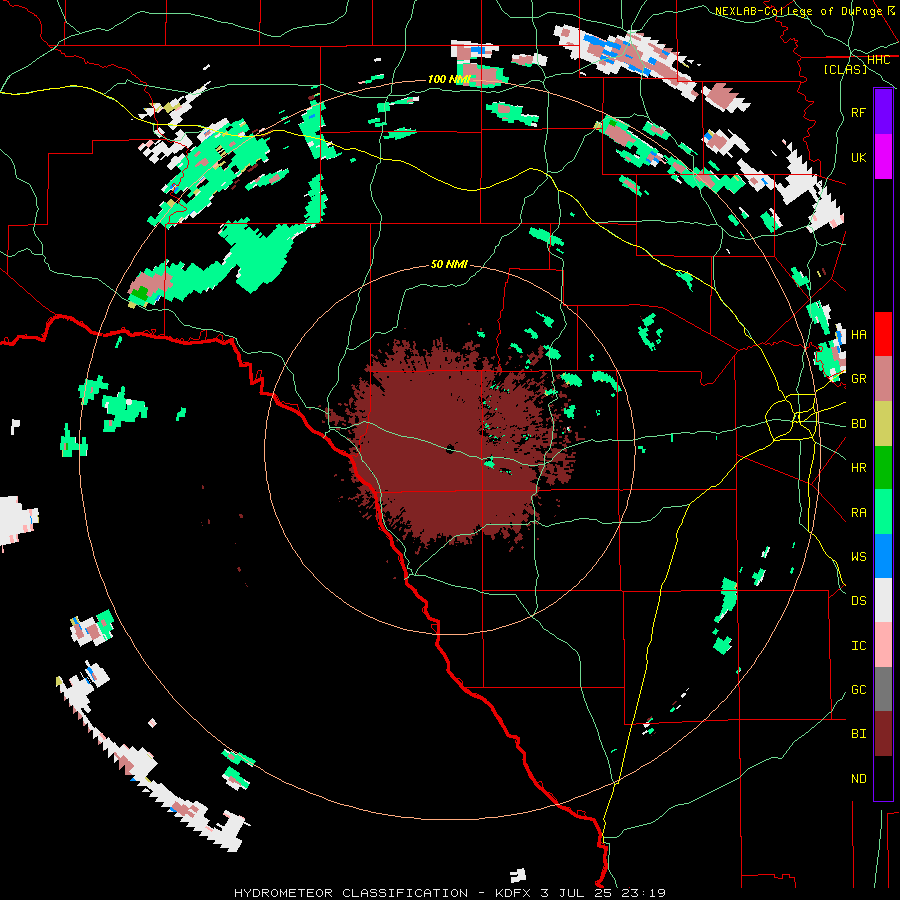Click the HA legend label
The width and height of the screenshot is (900, 900).
pos(859,335)
